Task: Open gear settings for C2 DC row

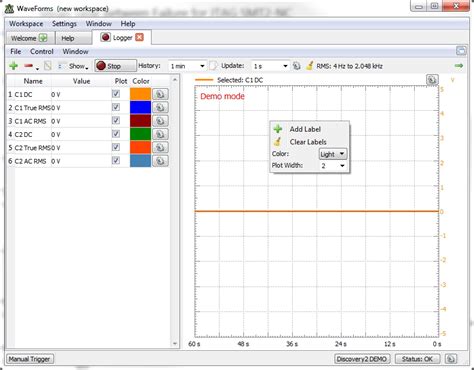Action: pos(160,134)
